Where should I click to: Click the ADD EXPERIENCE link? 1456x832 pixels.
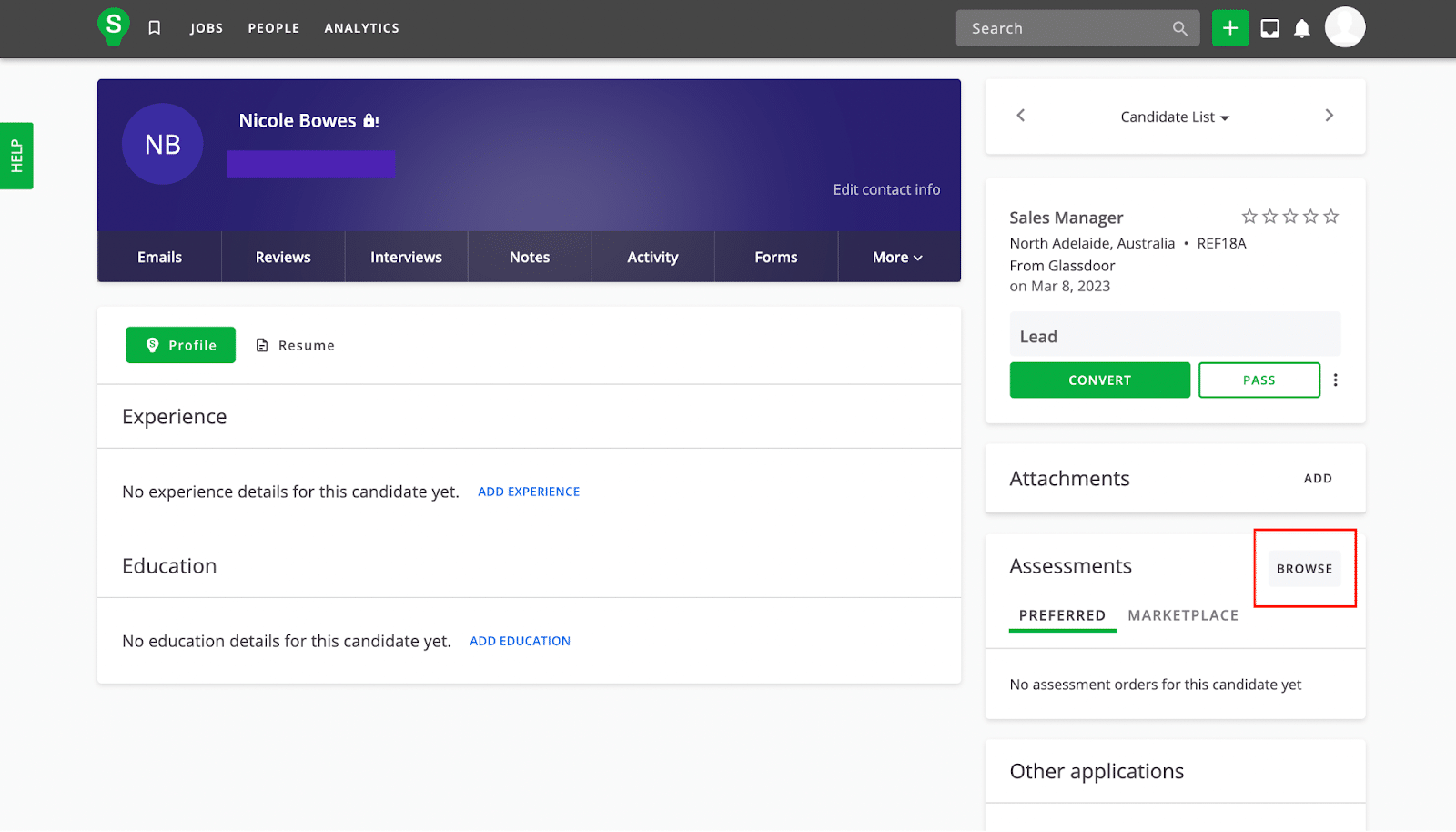[x=528, y=491]
